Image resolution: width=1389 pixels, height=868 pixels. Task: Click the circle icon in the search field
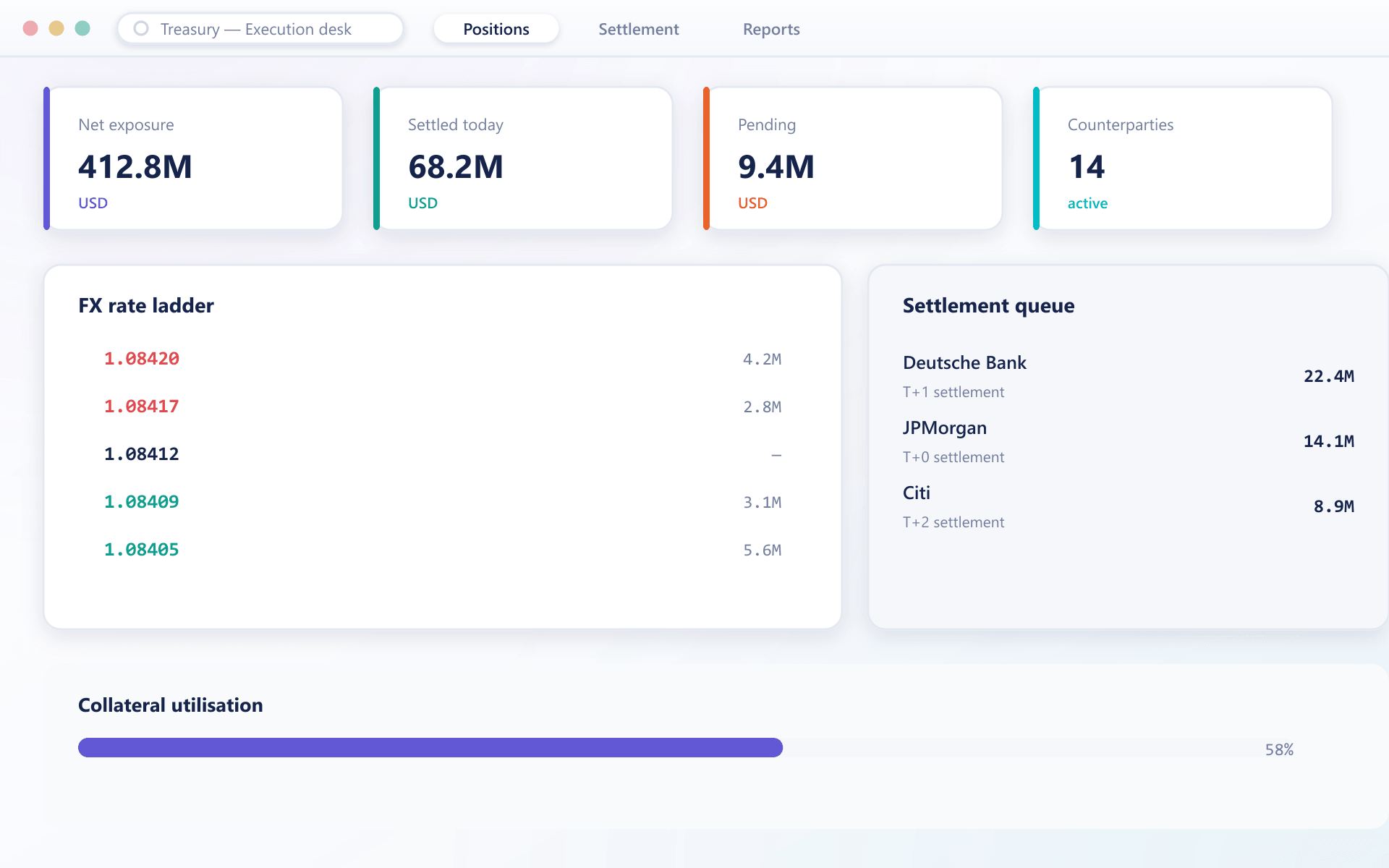(x=141, y=28)
